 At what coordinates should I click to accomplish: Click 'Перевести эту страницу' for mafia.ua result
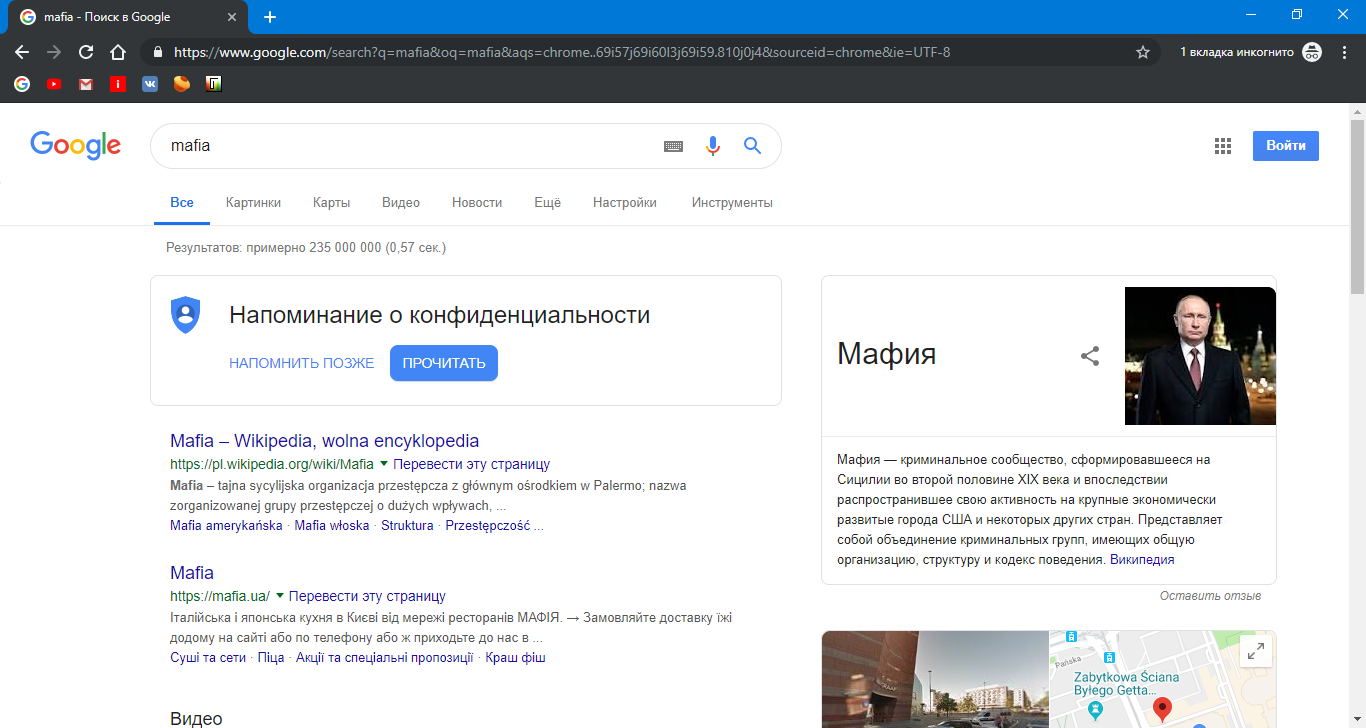[x=367, y=596]
